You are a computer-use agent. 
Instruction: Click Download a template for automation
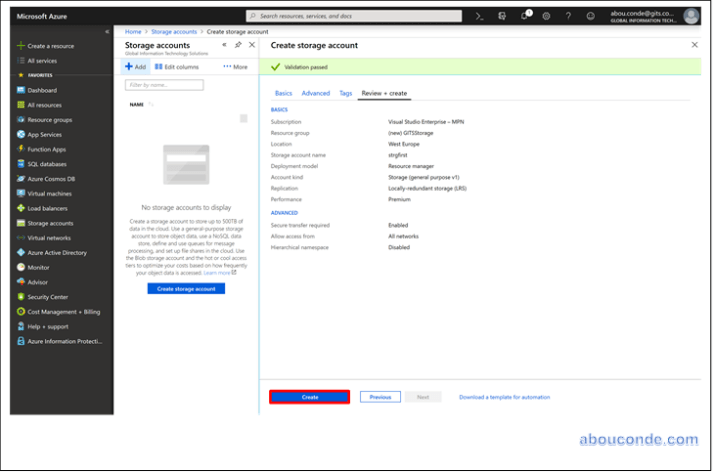click(x=504, y=397)
